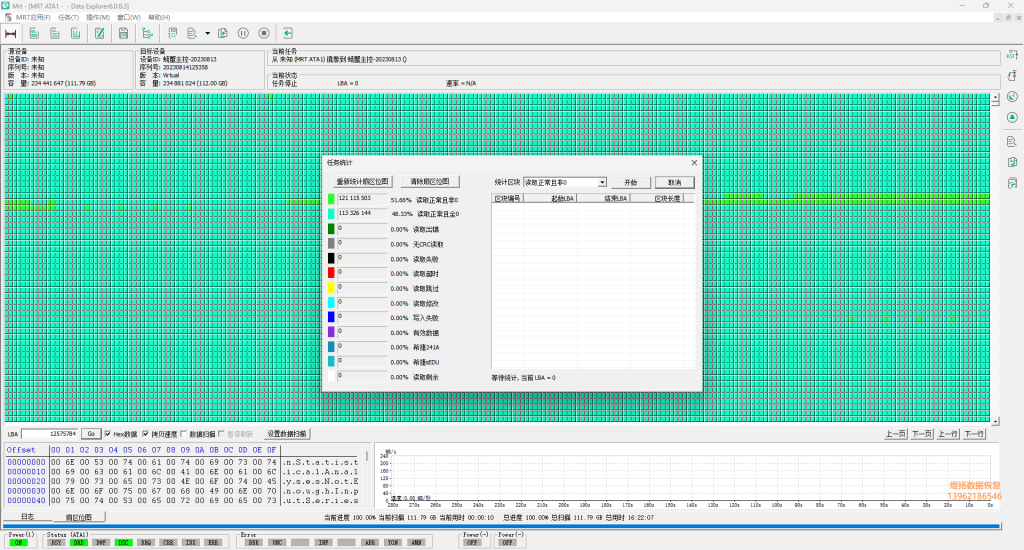This screenshot has width=1024, height=550.
Task: Open the 任务(T) menu
Action: pyautogui.click(x=69, y=18)
